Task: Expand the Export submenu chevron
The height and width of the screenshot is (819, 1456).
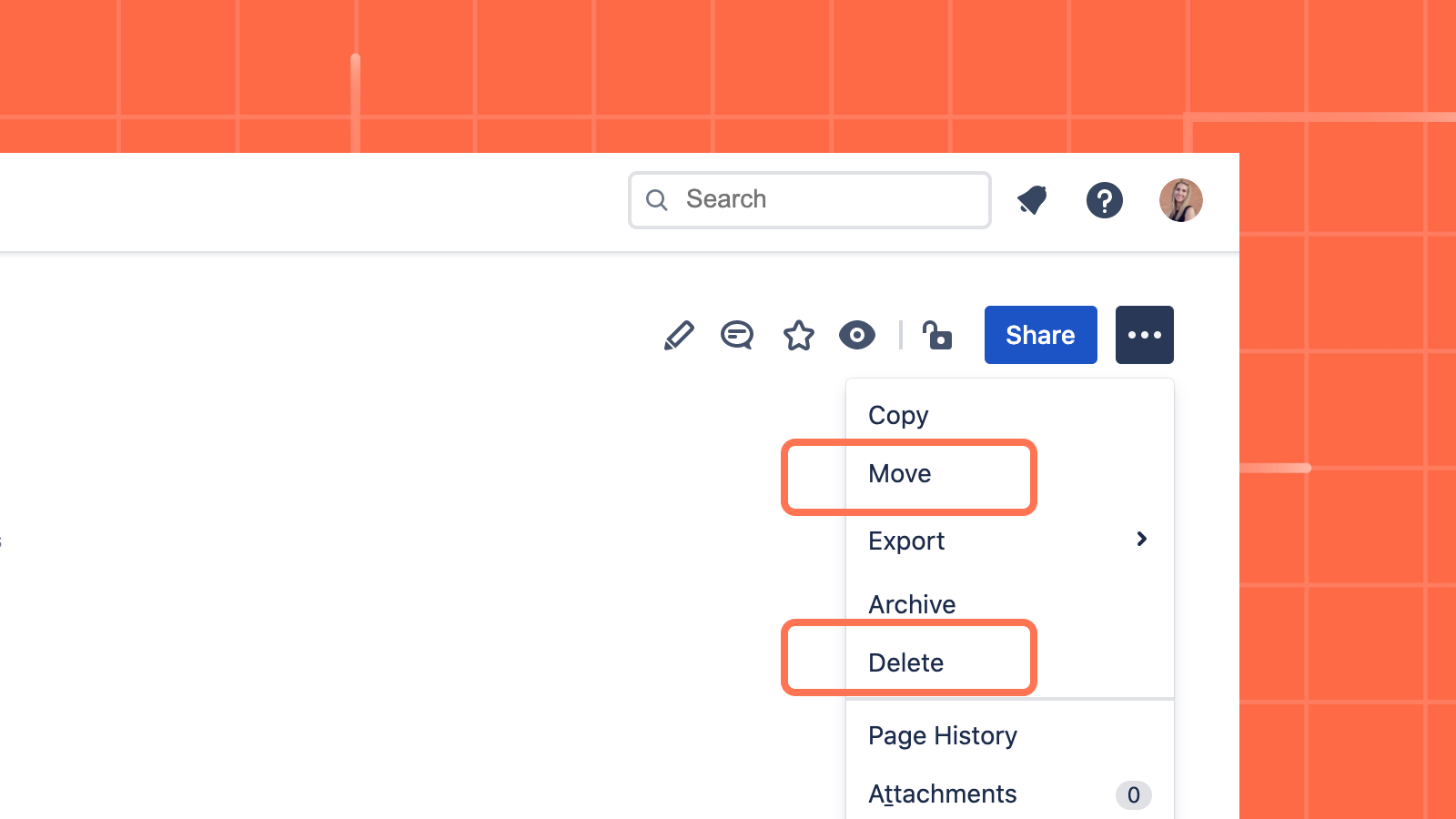Action: [1142, 540]
